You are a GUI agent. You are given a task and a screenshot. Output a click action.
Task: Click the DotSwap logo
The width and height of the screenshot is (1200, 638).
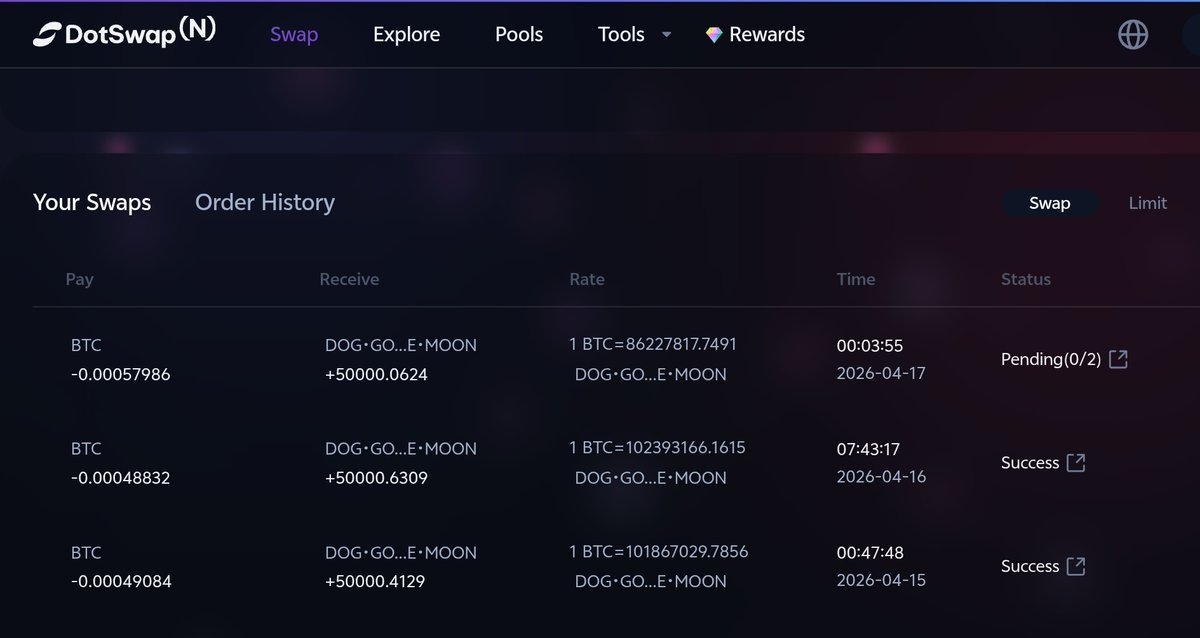point(124,33)
